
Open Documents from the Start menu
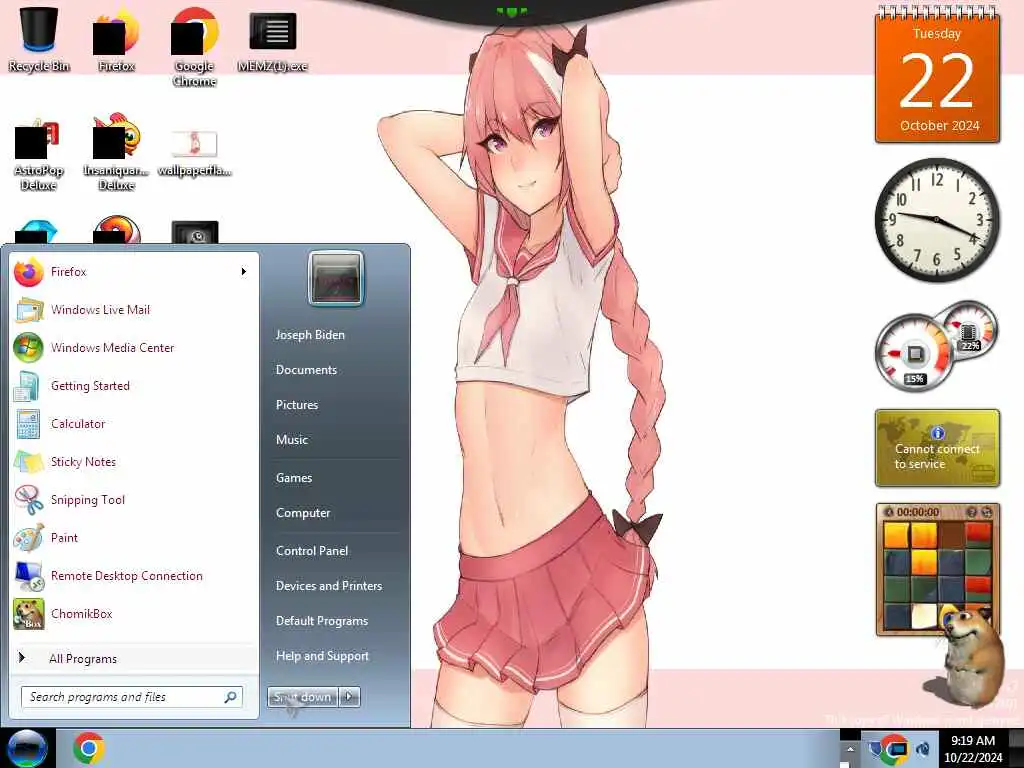point(306,370)
